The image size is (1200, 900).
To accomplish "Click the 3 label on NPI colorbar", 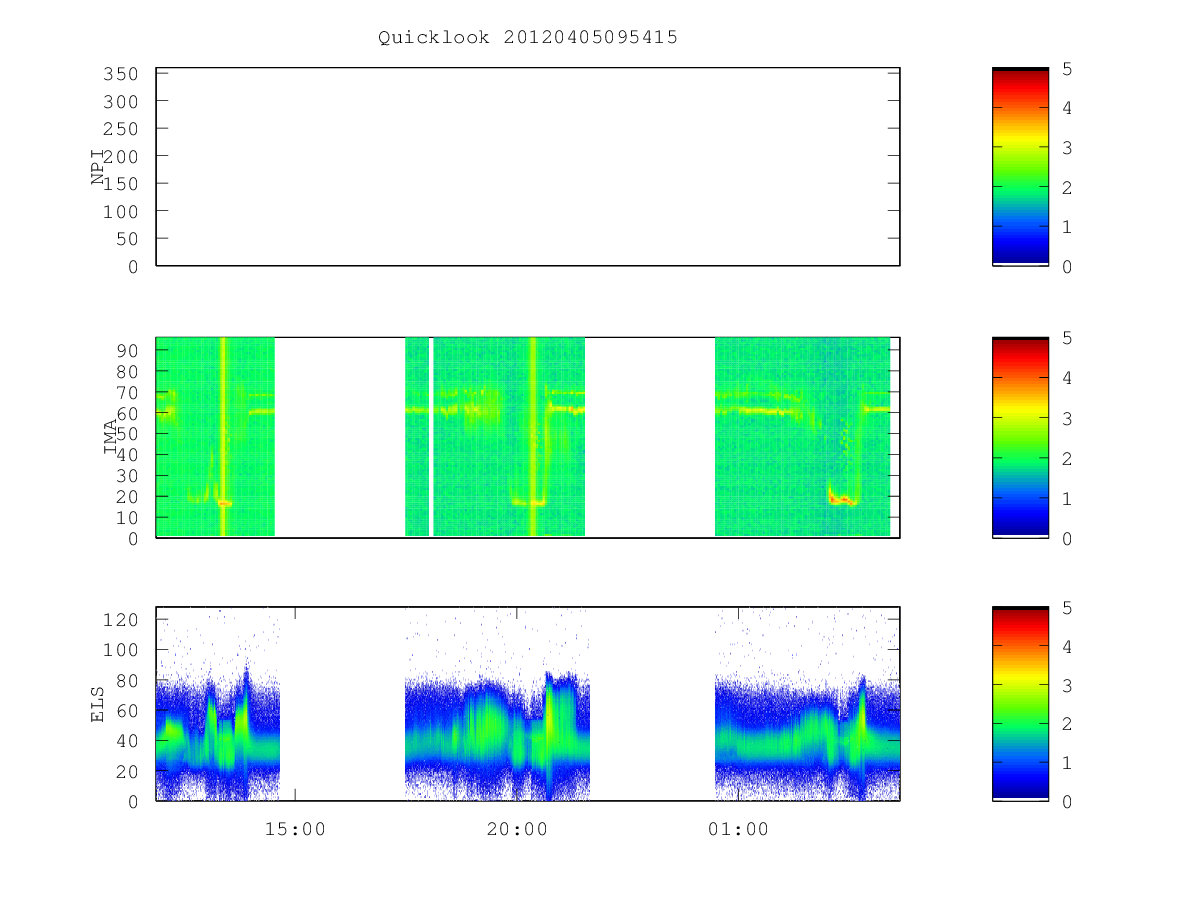I will [1067, 148].
